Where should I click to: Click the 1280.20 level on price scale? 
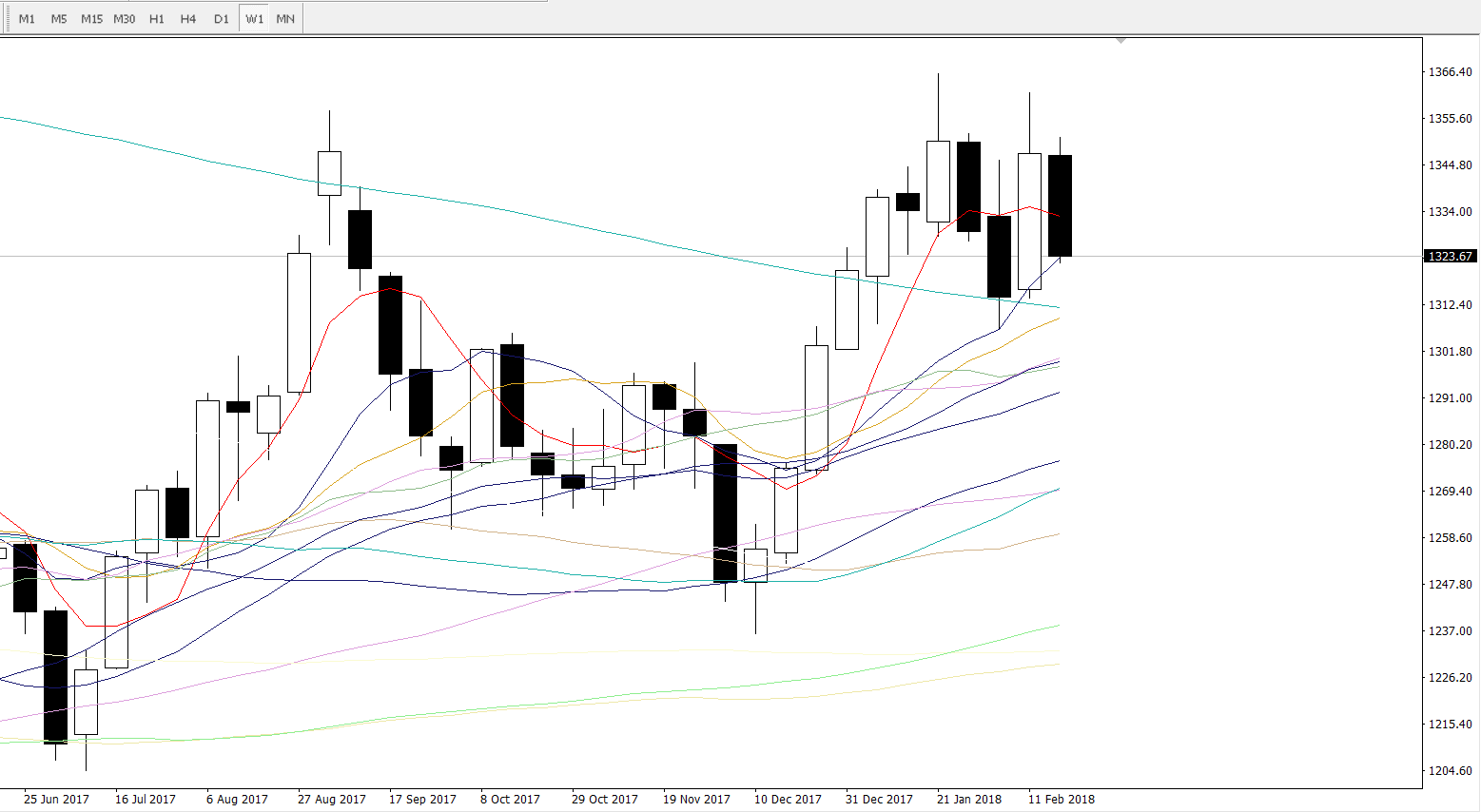pos(1450,445)
